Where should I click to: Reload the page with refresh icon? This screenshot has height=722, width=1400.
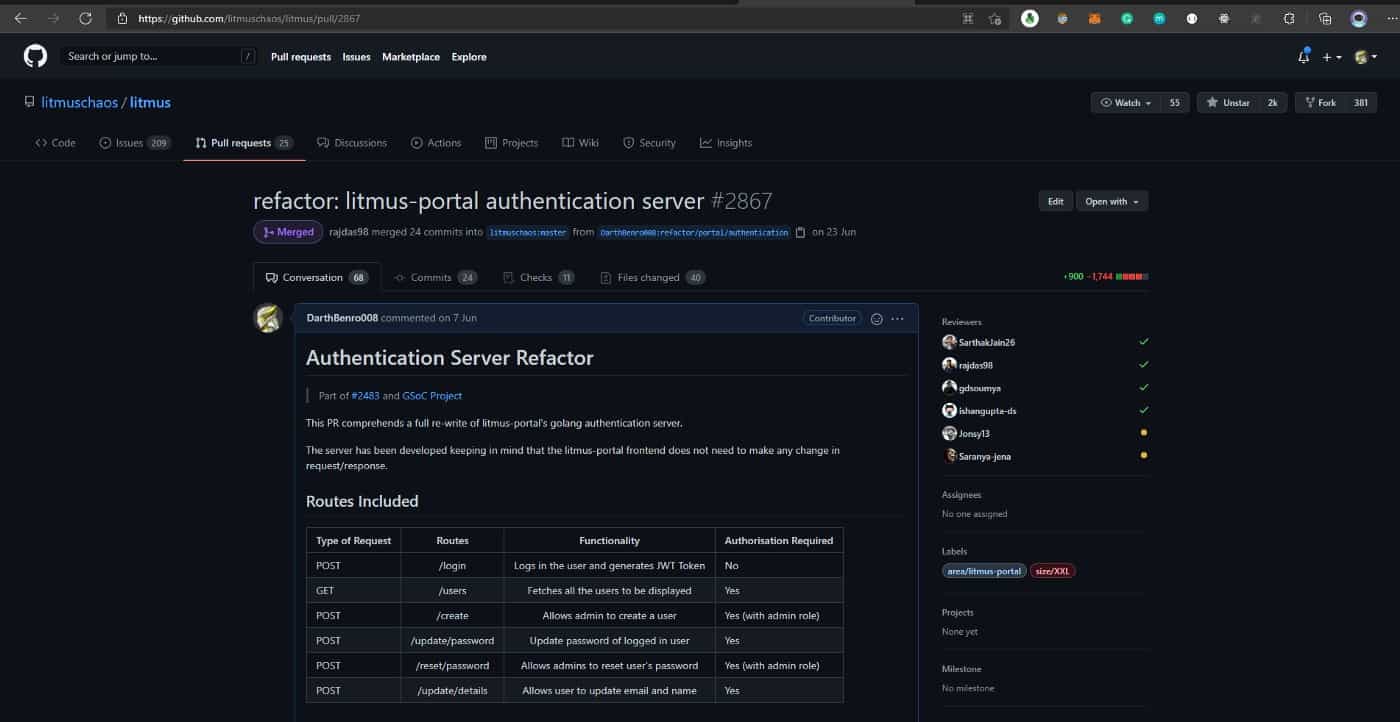pyautogui.click(x=85, y=18)
